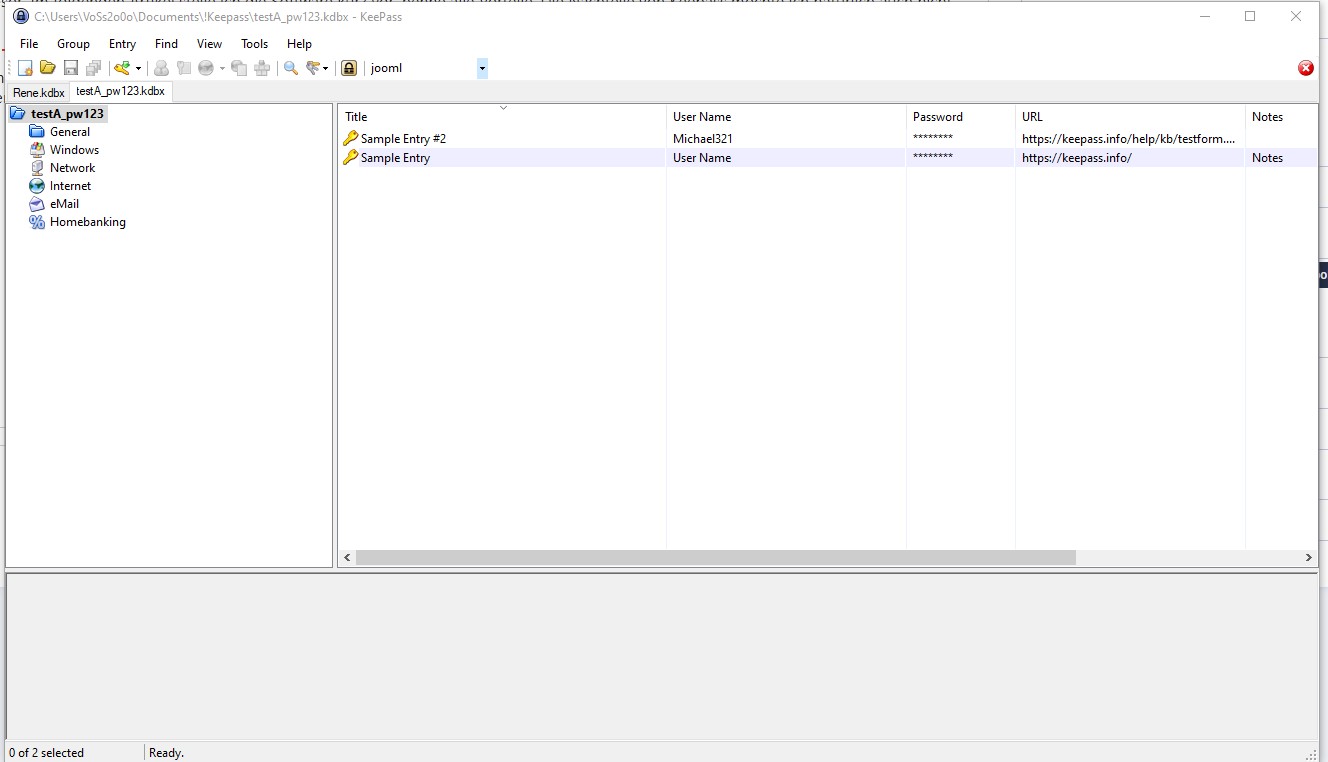The height and width of the screenshot is (762, 1328).
Task: Select the Windows group
Action: tap(74, 150)
